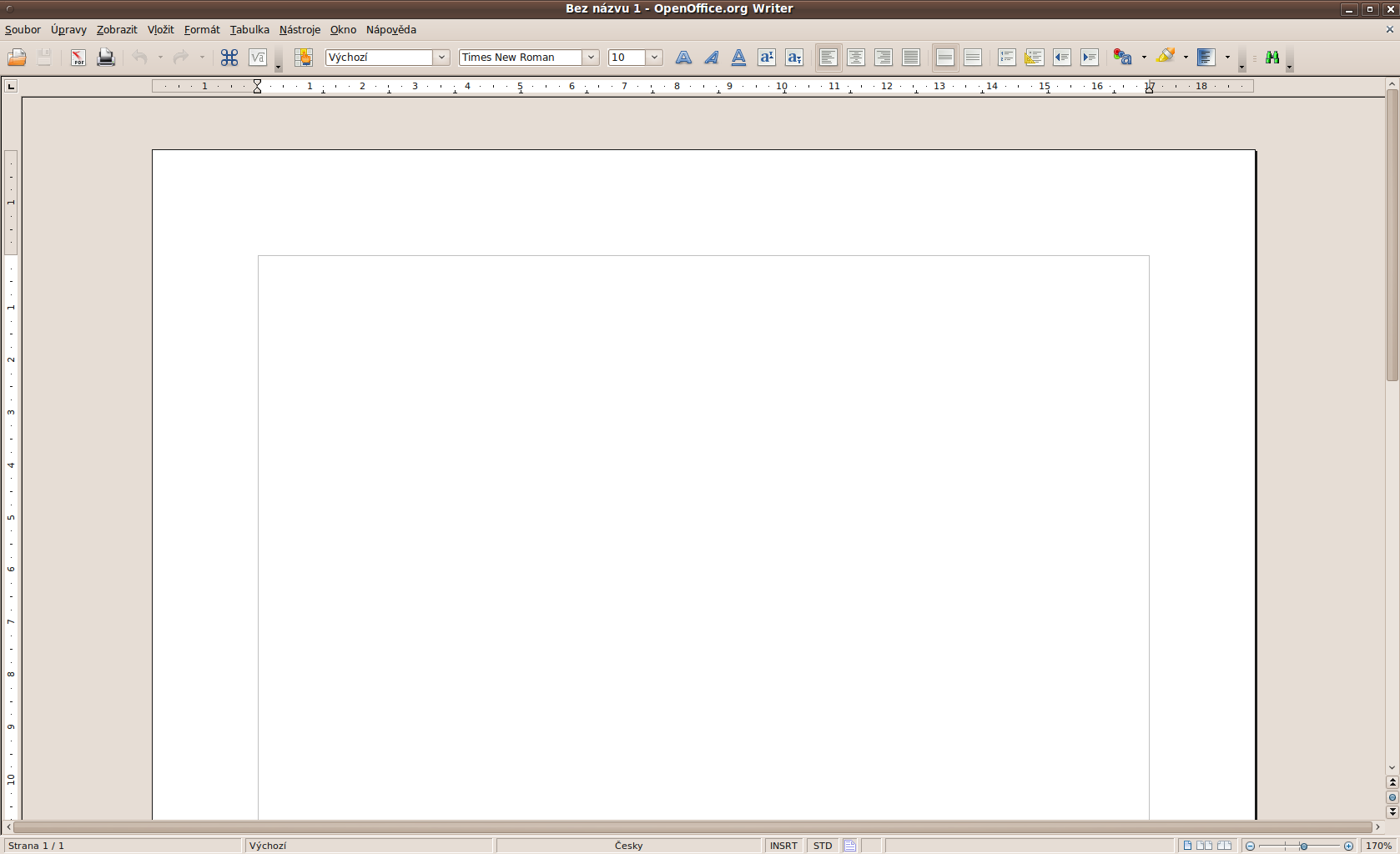Apply italic with the slanted A icon
This screenshot has height=854, width=1400.
tap(711, 58)
